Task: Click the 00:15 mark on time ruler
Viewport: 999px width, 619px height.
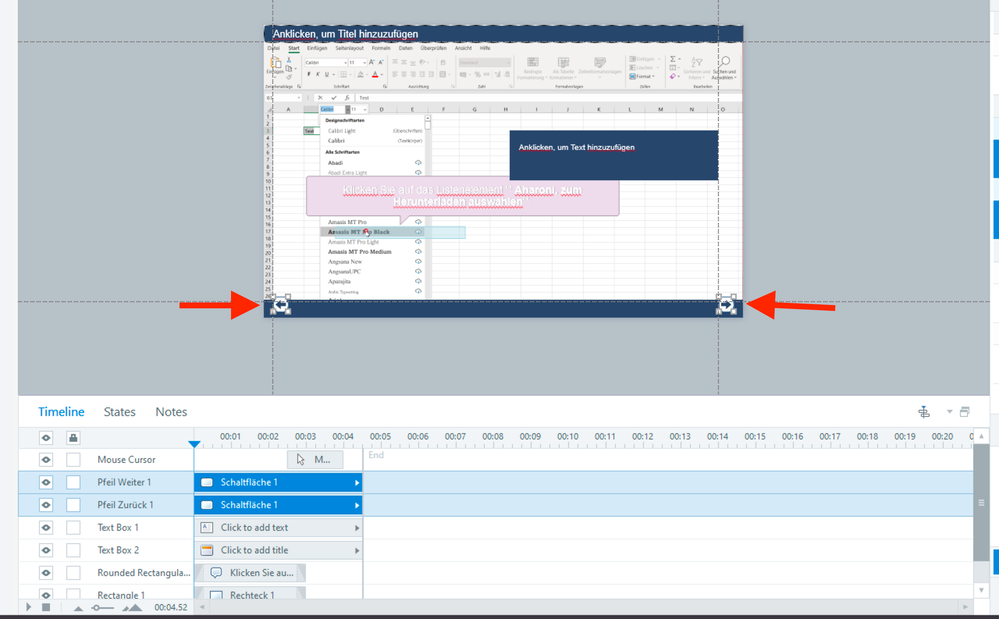Action: (x=755, y=437)
